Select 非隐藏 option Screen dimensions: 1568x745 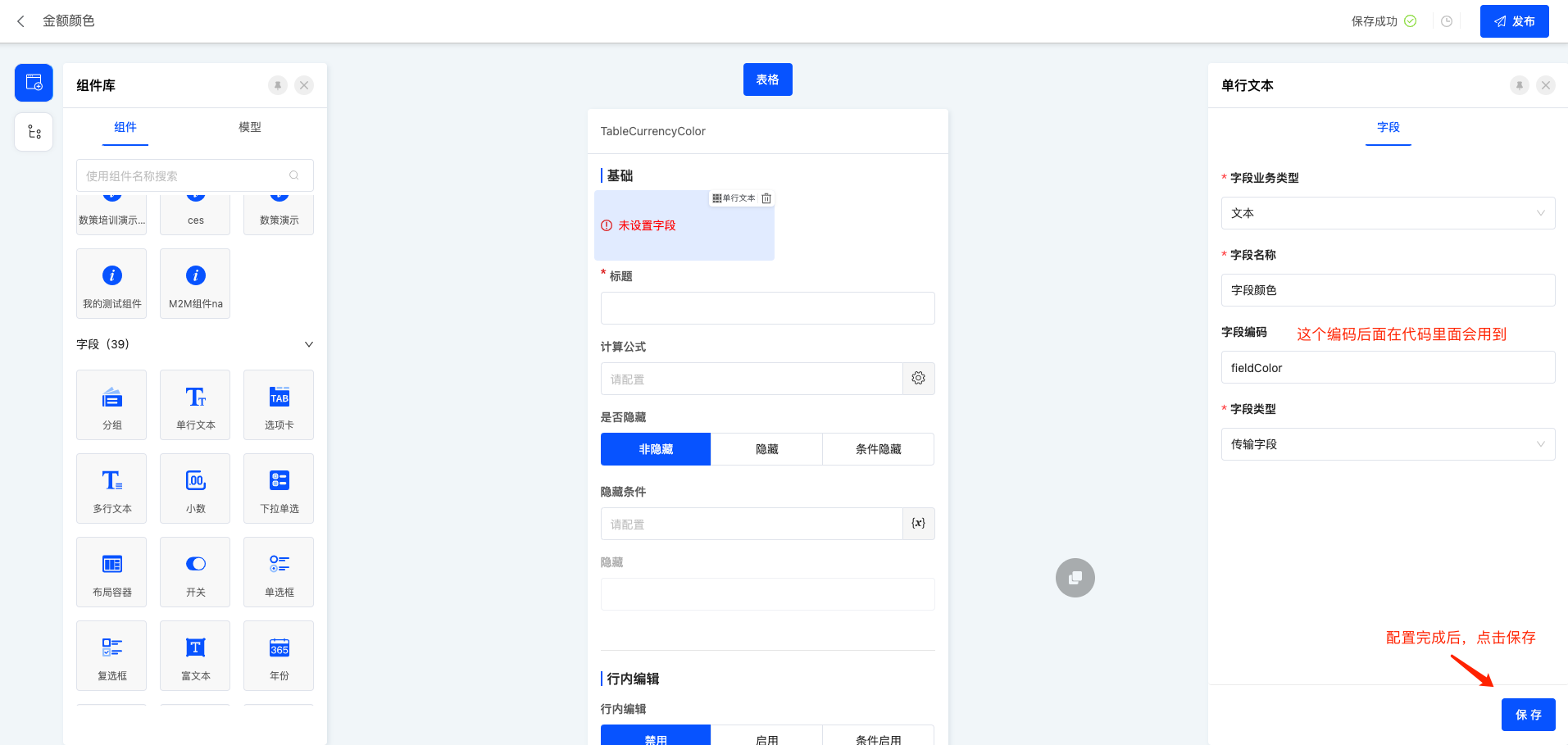pyautogui.click(x=656, y=449)
